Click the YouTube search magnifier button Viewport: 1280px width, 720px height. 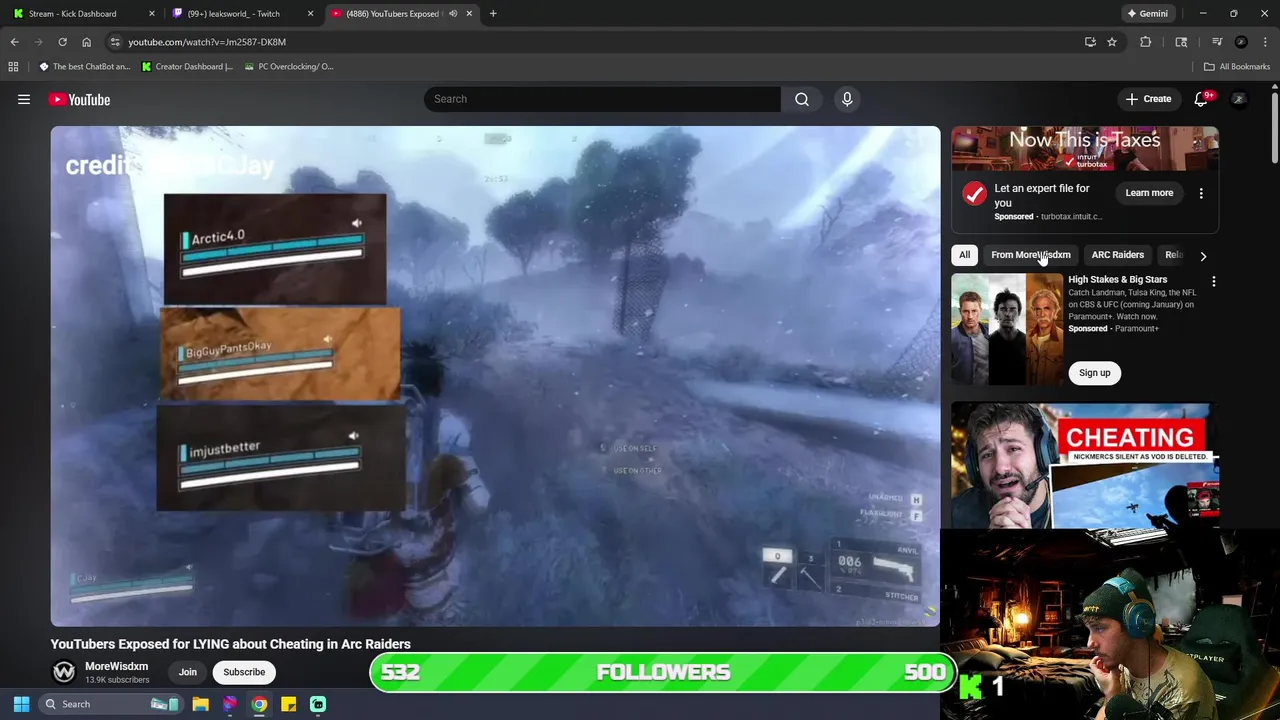tap(802, 99)
